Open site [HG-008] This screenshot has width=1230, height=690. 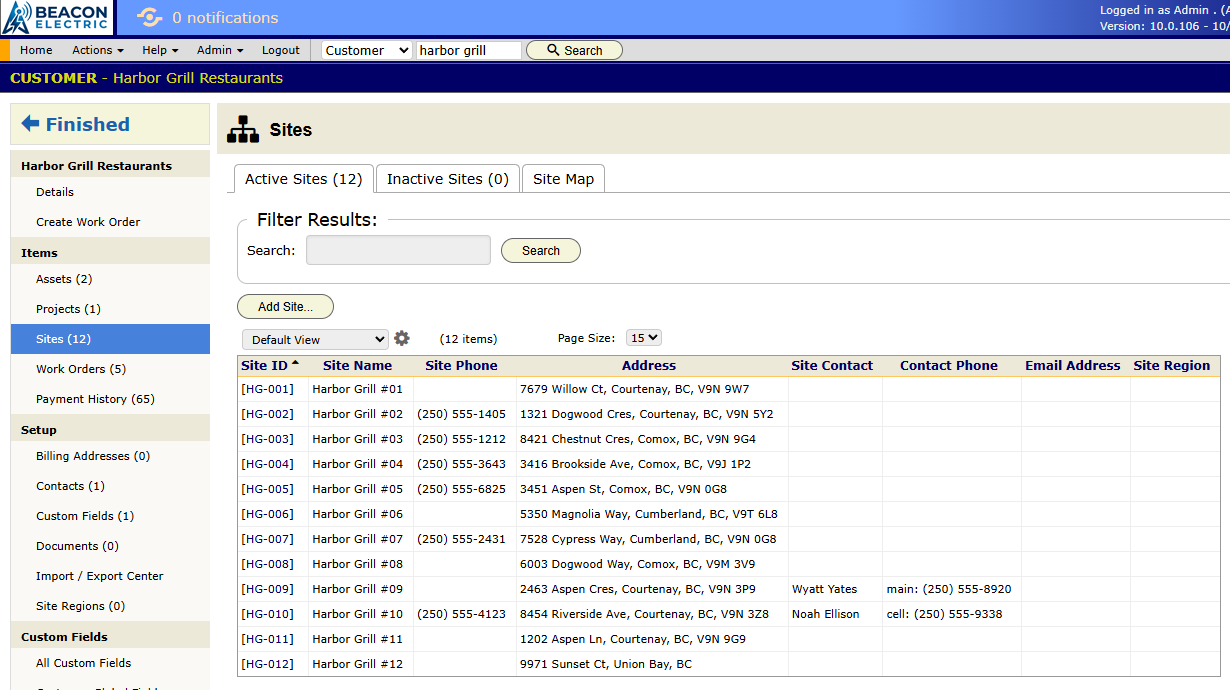click(268, 564)
